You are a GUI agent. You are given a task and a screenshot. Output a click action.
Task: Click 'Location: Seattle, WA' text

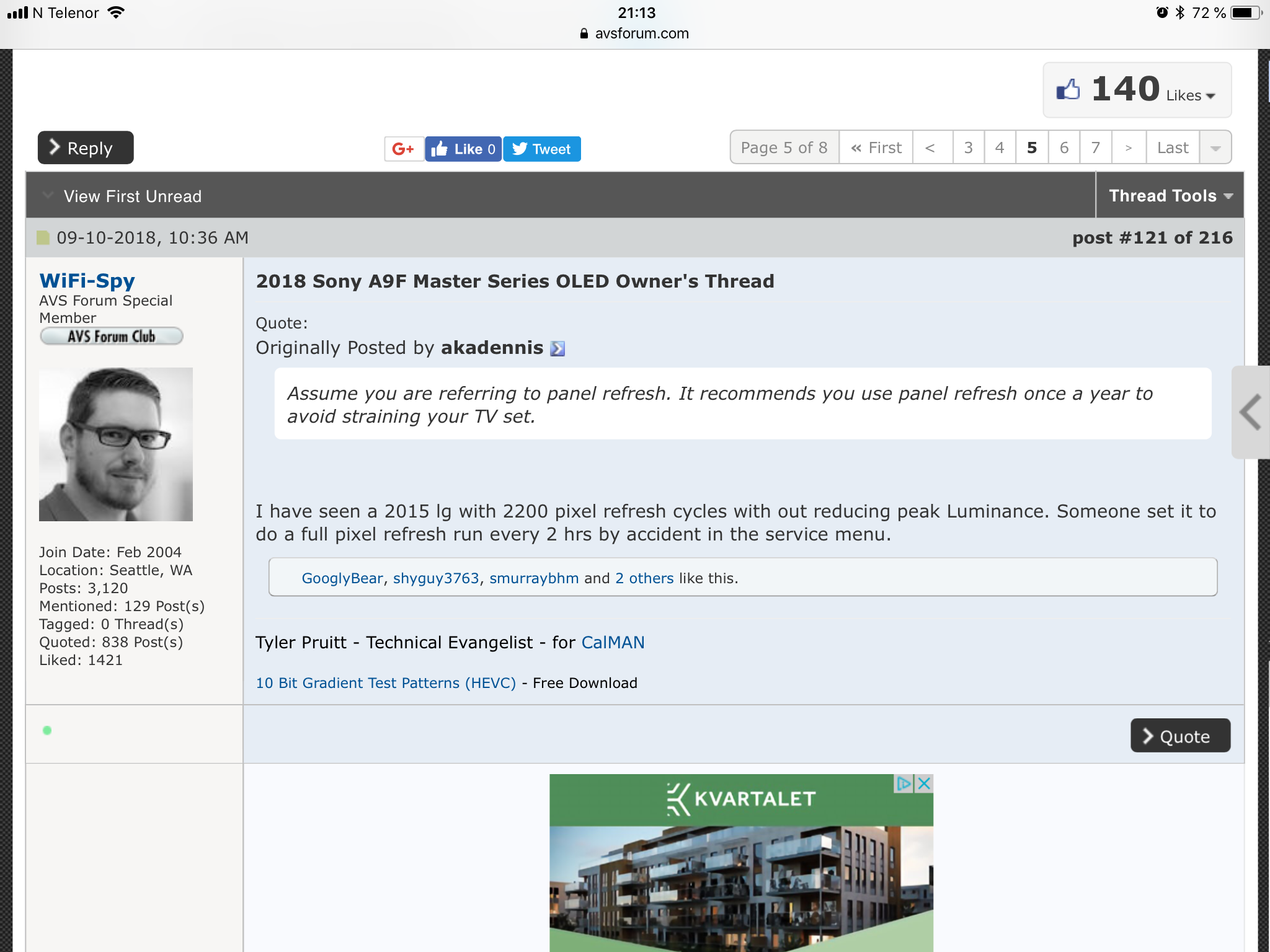point(116,570)
